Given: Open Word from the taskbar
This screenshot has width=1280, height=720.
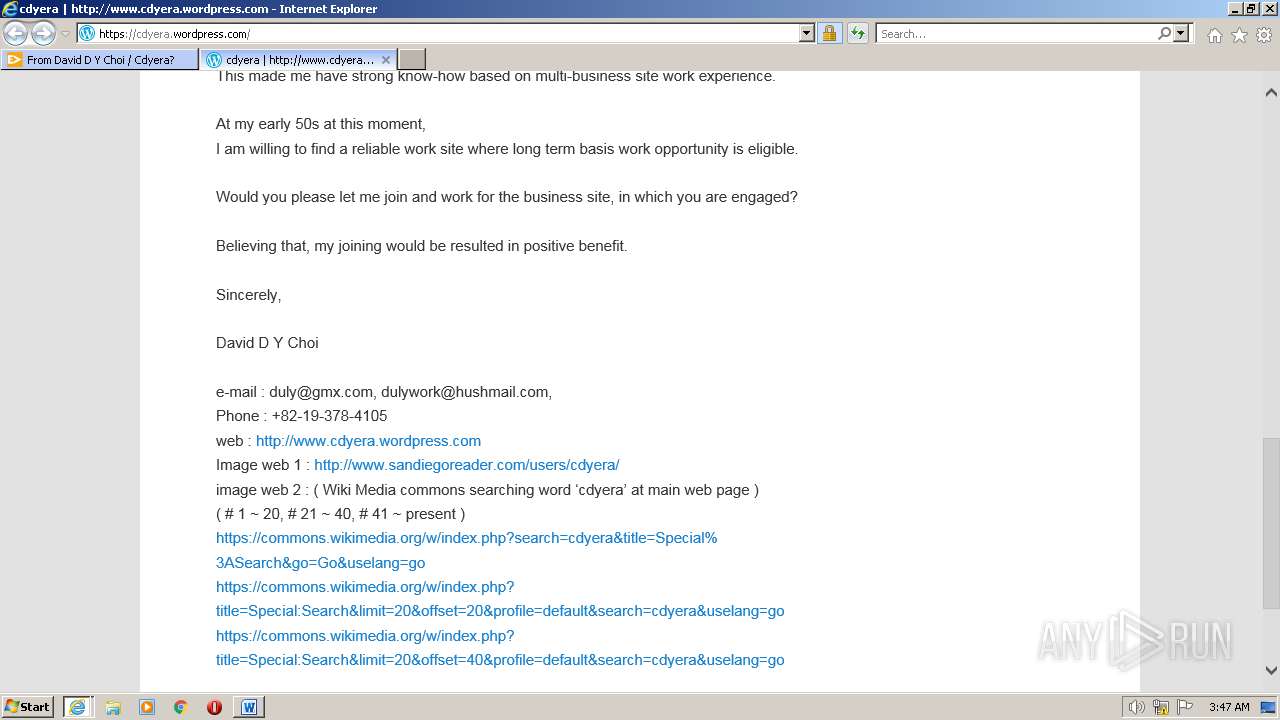Looking at the screenshot, I should pyautogui.click(x=249, y=707).
